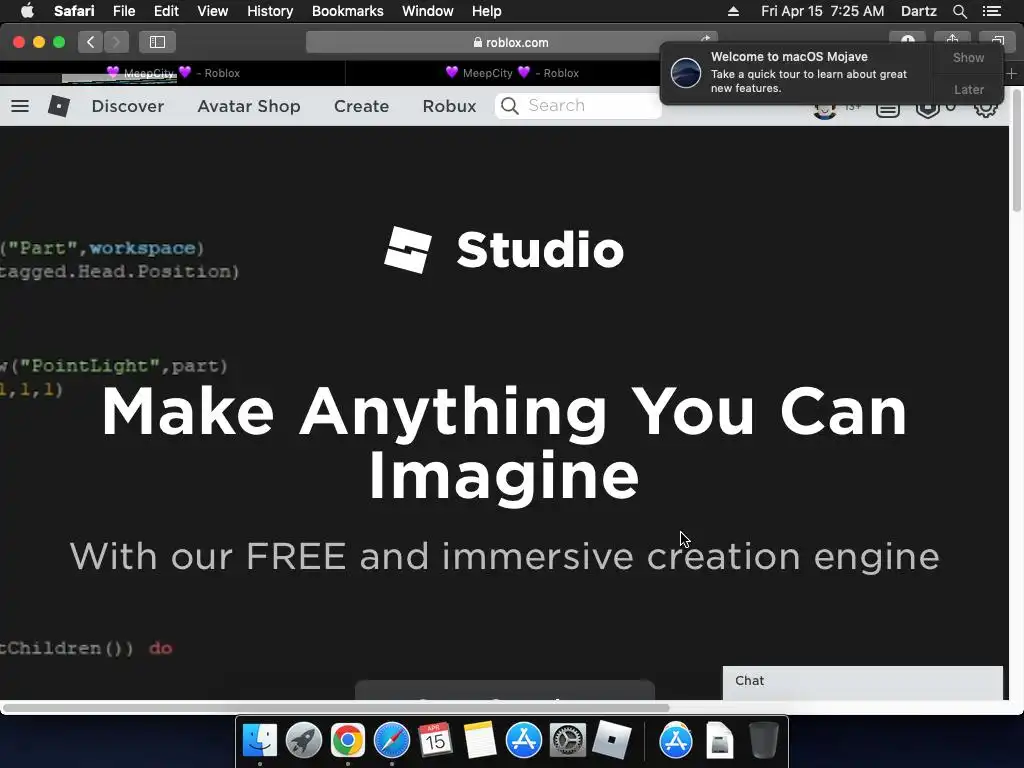Open Safari's downloads button
This screenshot has height=768, width=1024.
[x=908, y=39]
